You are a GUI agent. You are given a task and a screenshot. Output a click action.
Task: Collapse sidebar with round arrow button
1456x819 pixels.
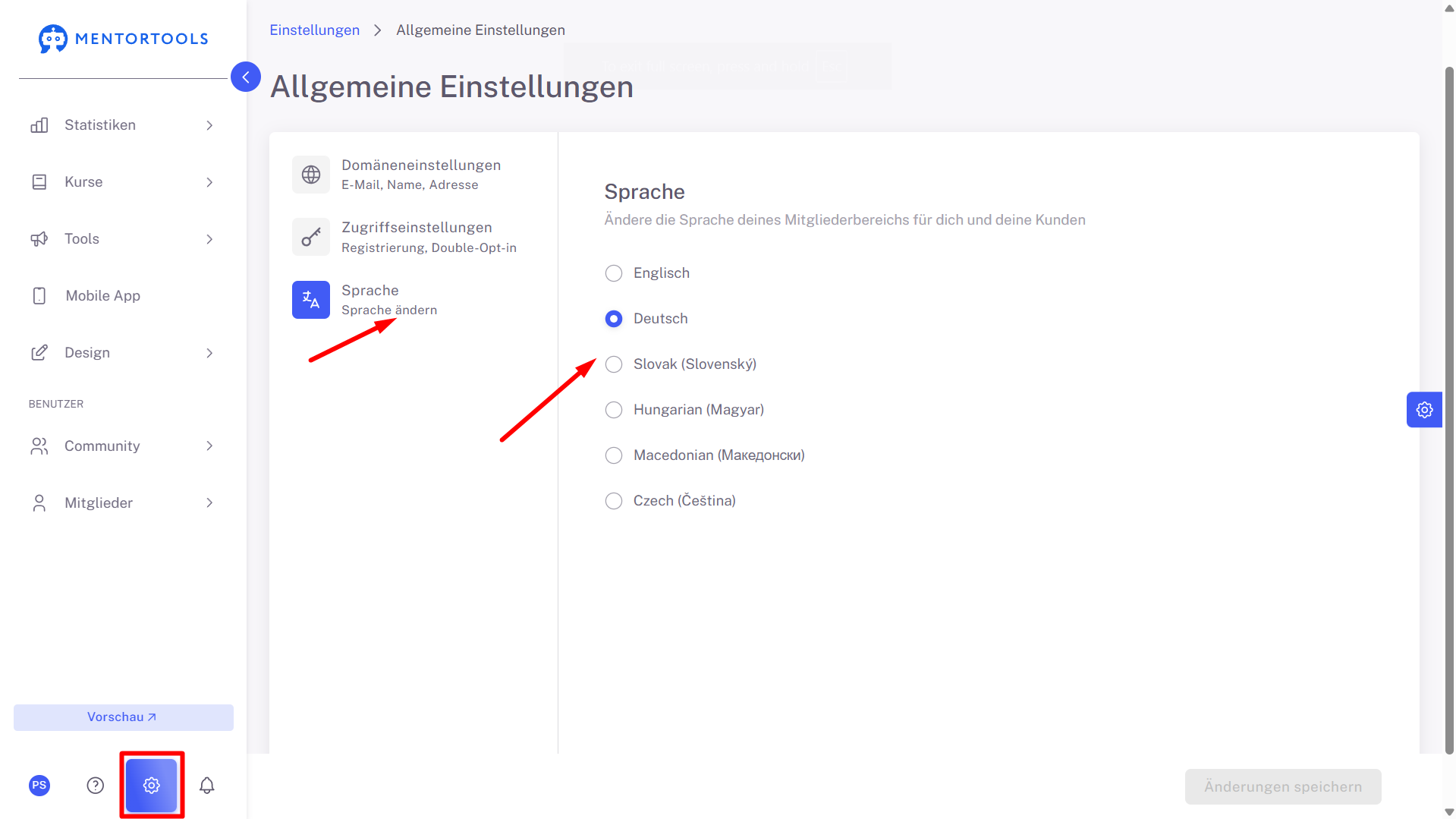point(246,77)
